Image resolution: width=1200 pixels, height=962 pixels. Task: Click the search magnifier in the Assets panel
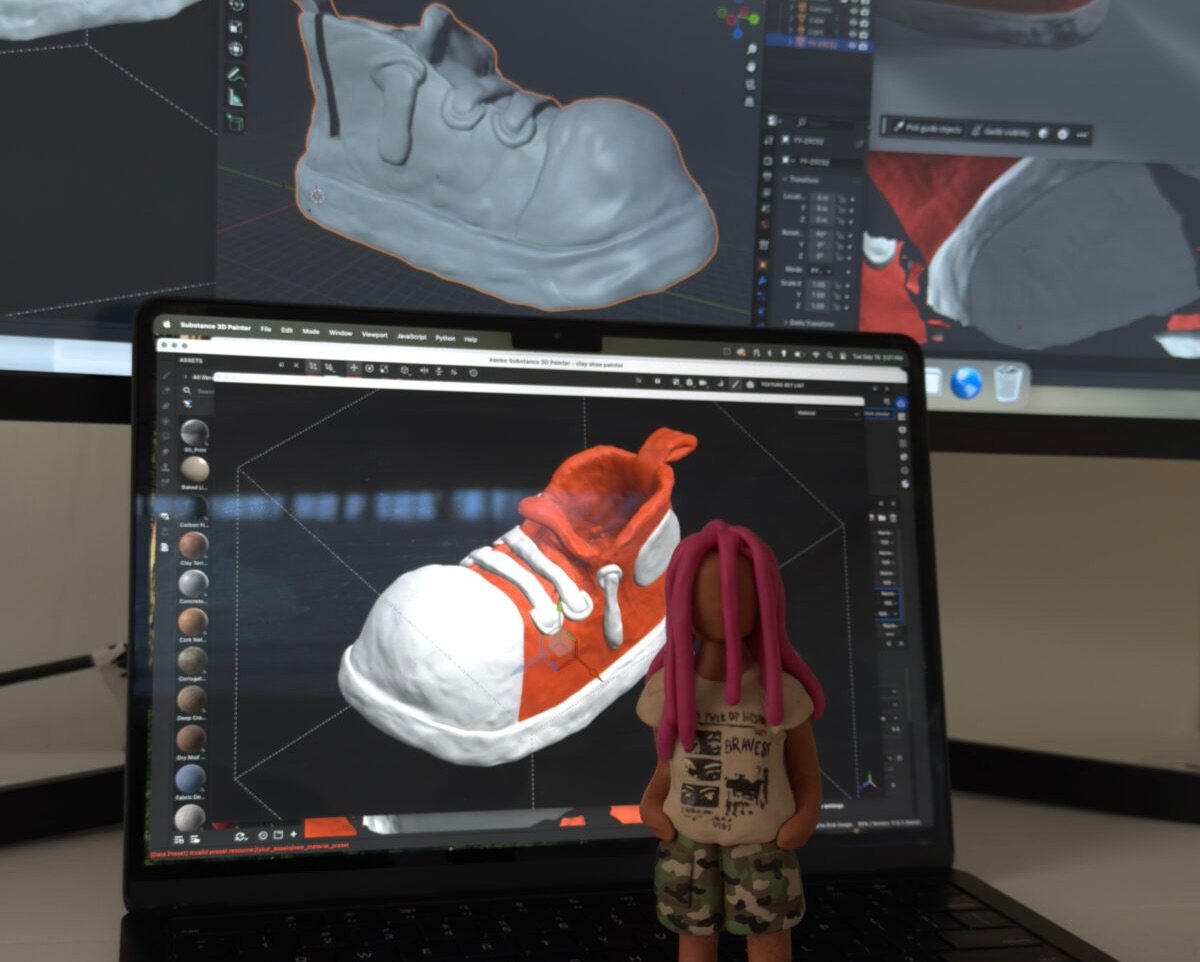point(187,391)
